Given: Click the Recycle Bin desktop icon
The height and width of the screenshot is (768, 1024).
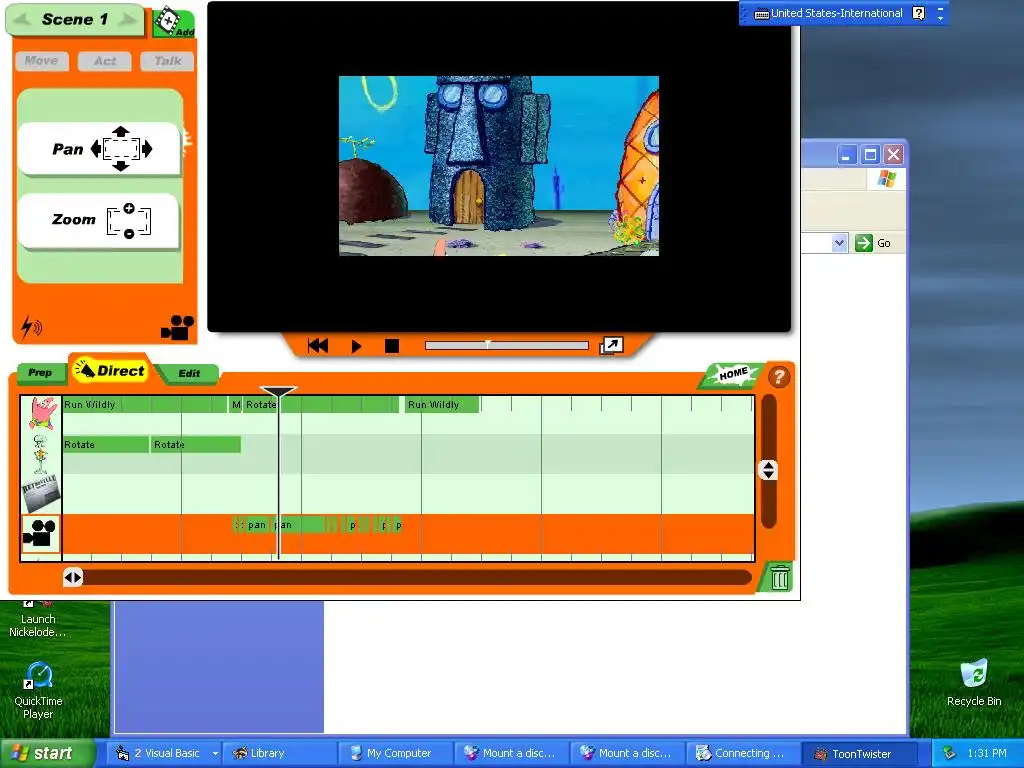Looking at the screenshot, I should [x=974, y=682].
